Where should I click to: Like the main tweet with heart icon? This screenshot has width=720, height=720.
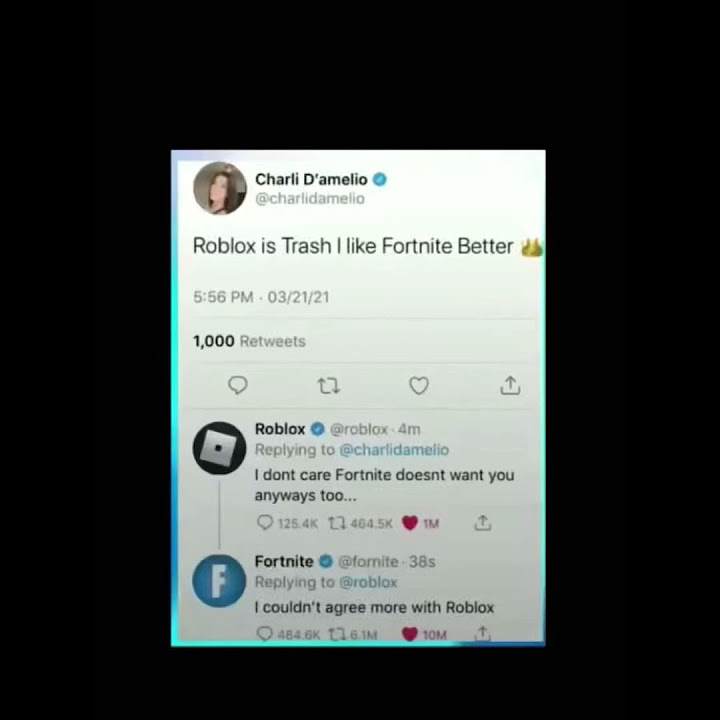pyautogui.click(x=419, y=385)
